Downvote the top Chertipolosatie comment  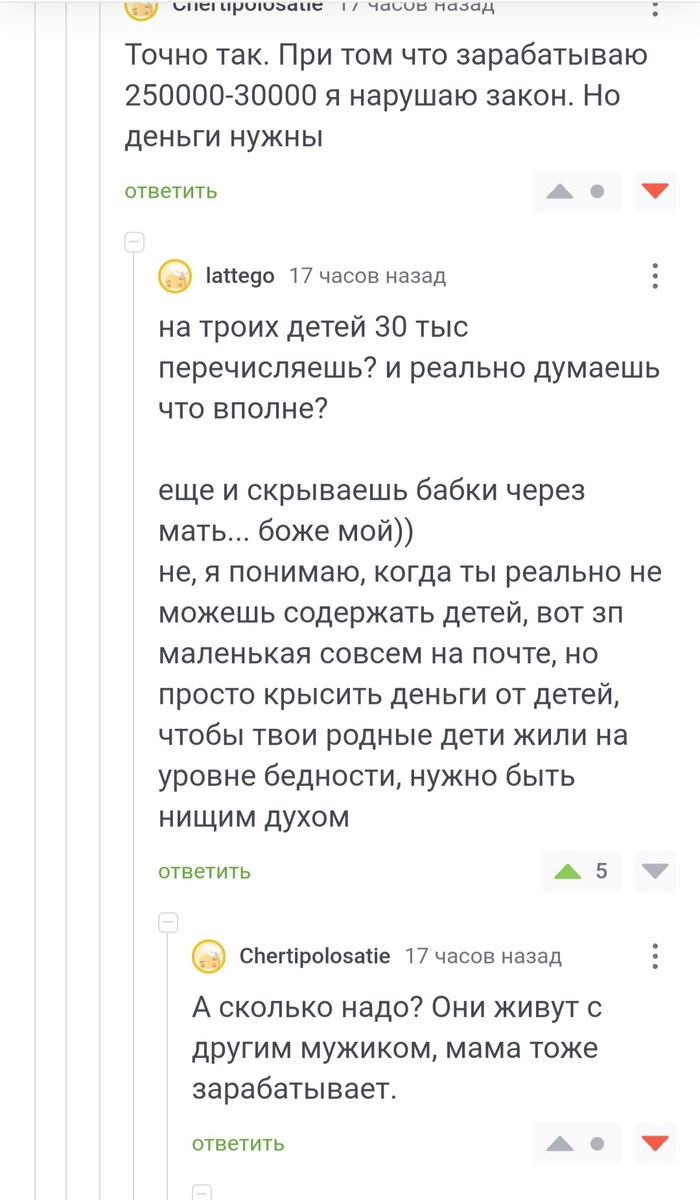click(x=656, y=191)
